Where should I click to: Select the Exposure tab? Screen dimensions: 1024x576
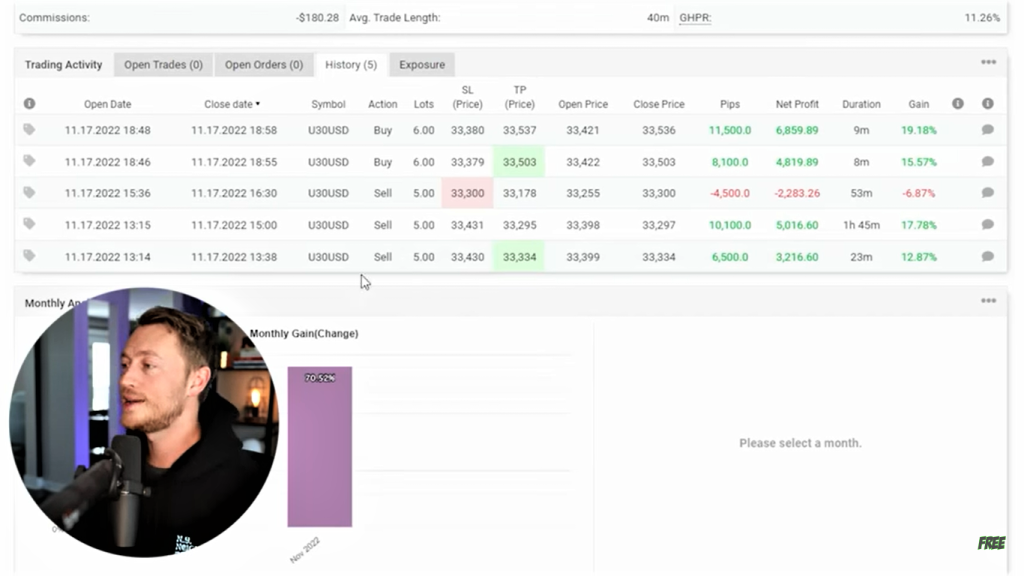422,65
